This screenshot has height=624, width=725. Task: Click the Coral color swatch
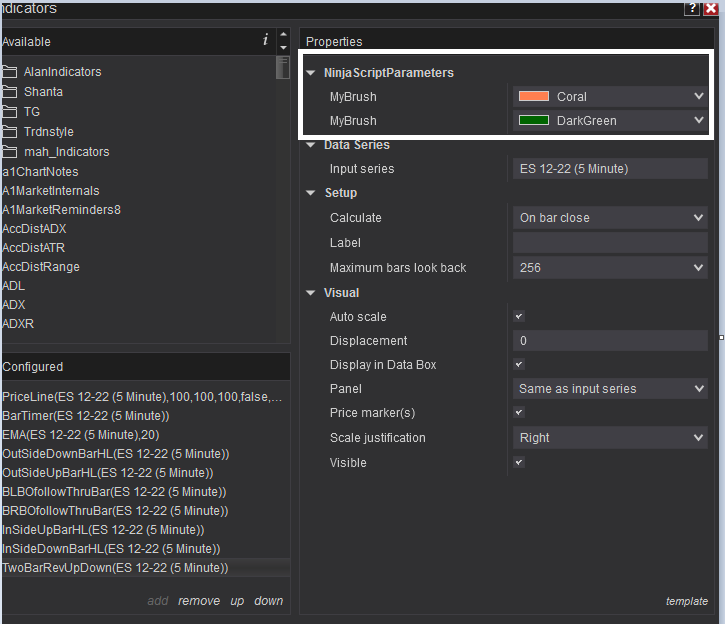(x=534, y=97)
